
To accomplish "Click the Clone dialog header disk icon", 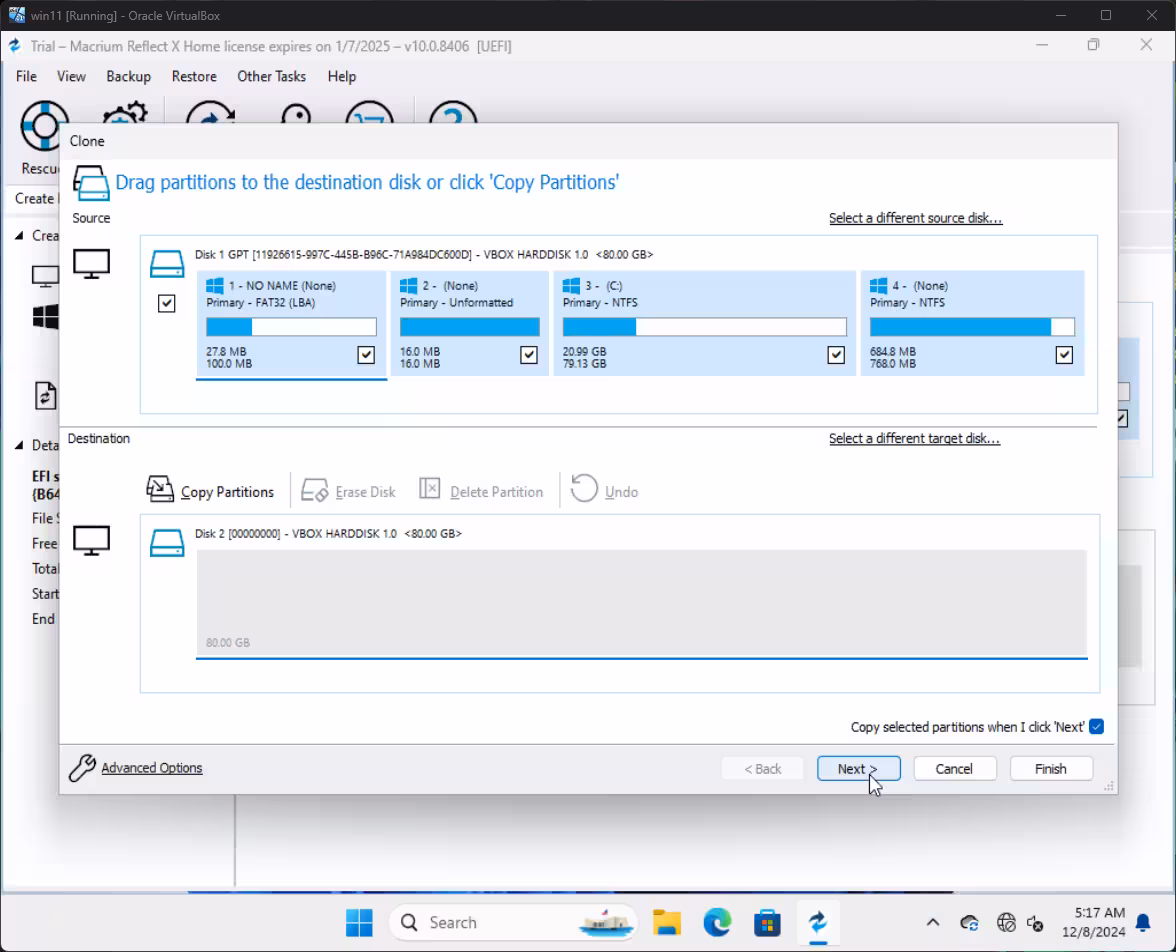I will coord(92,183).
